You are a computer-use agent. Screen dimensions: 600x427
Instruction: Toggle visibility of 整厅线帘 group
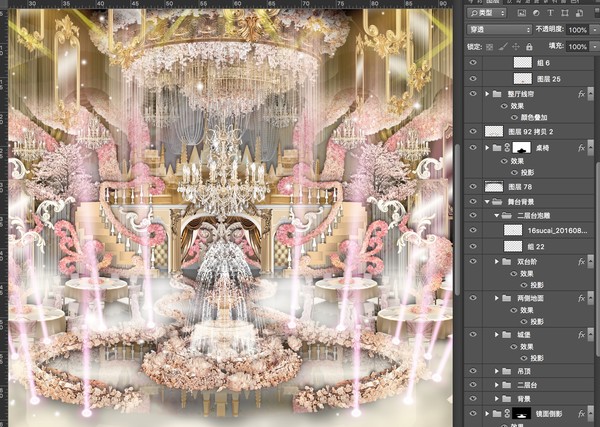click(x=473, y=94)
